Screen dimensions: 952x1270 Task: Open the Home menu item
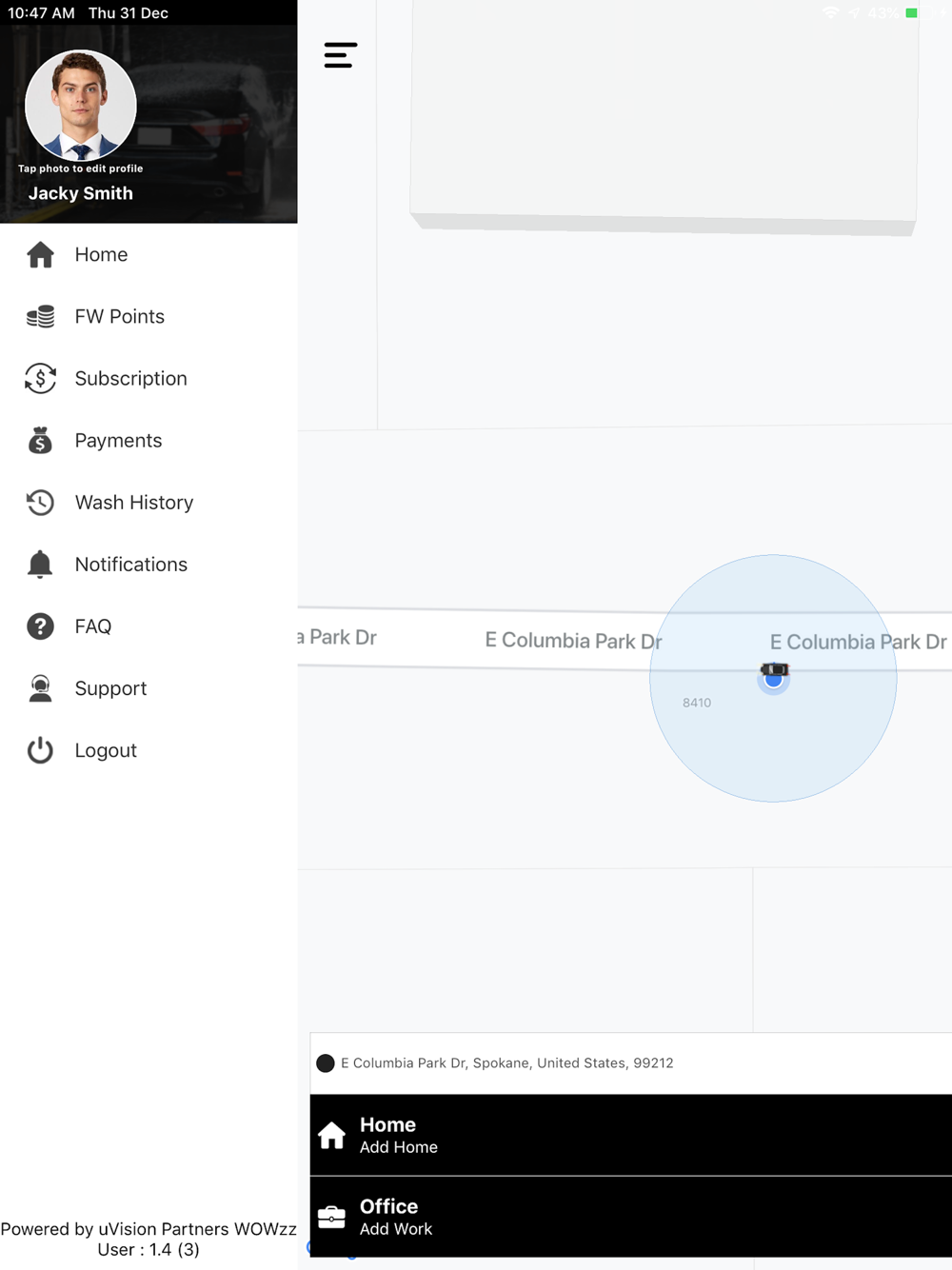[149, 255]
